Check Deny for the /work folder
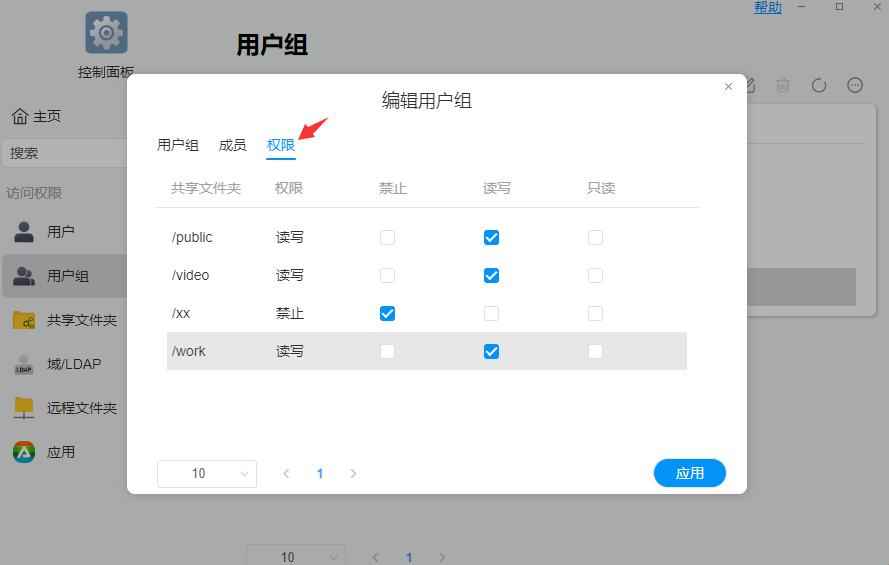The image size is (889, 565). pos(387,351)
